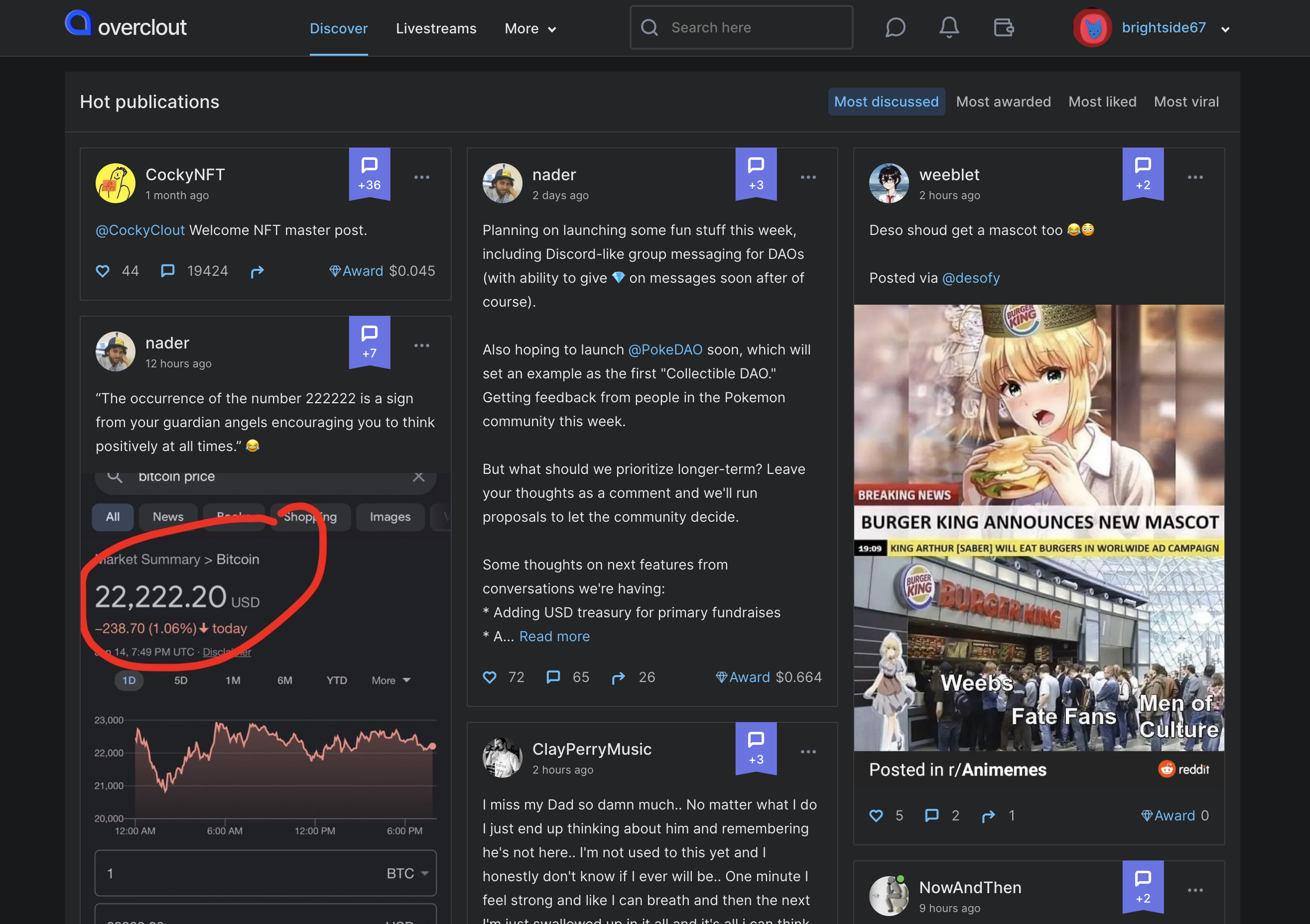Open the brightside67 profile avatar

pos(1092,27)
